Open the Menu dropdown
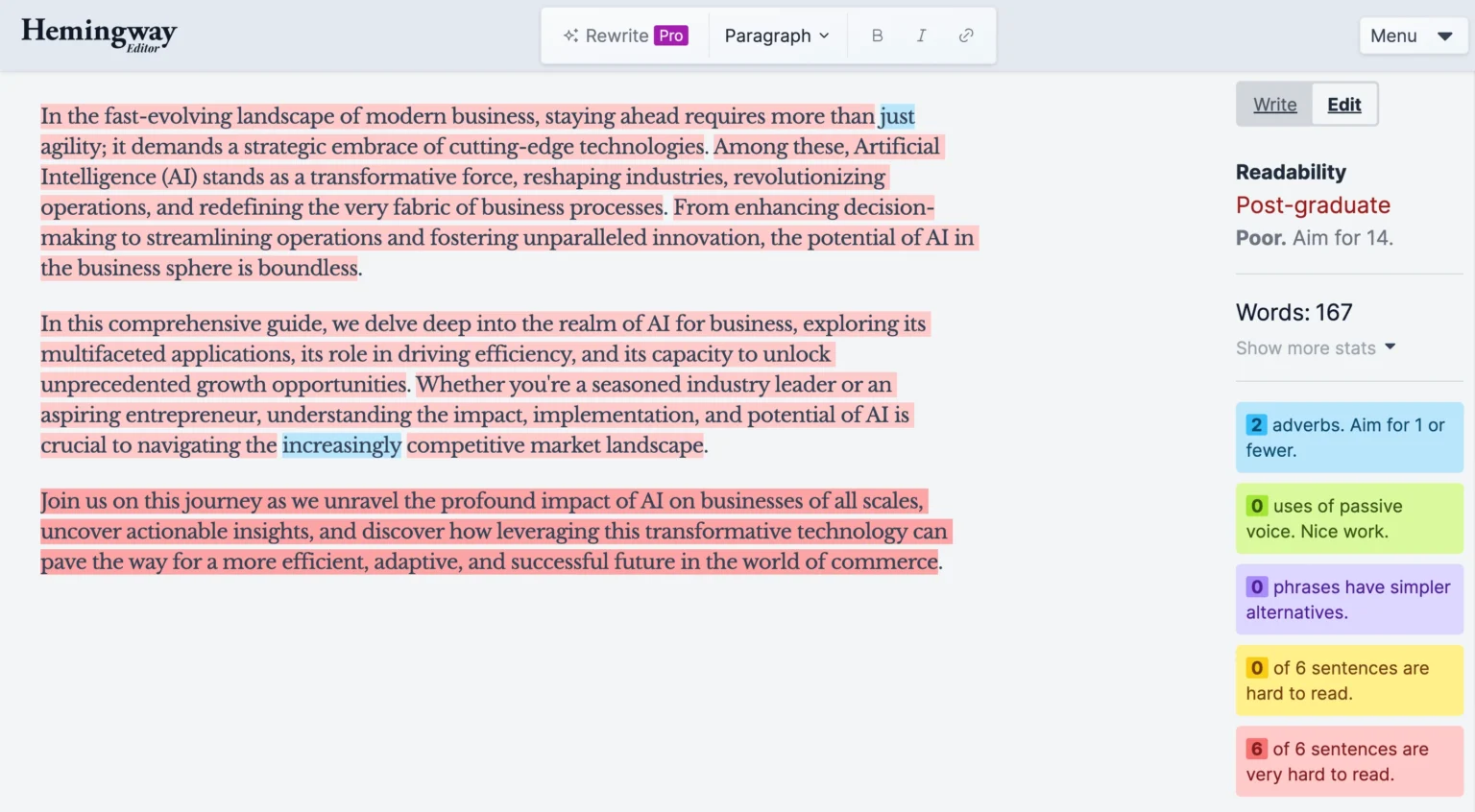 (x=1412, y=36)
